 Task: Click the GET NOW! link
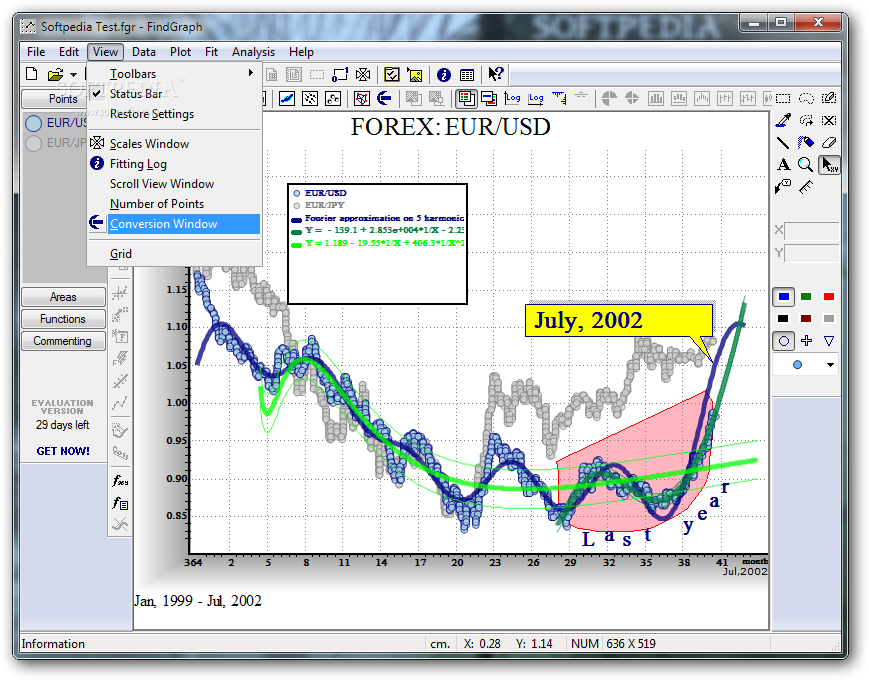(63, 451)
